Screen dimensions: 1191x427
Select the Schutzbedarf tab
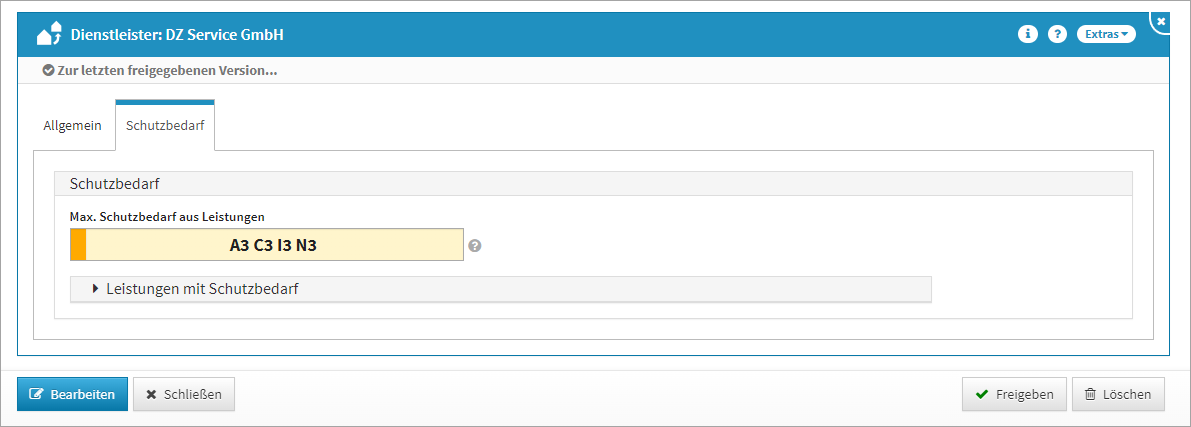[165, 126]
